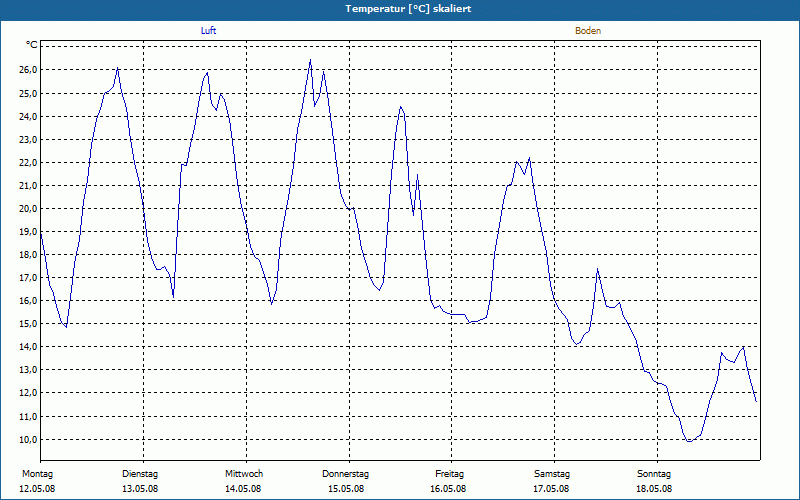The height and width of the screenshot is (500, 800).
Task: Select the Montag day label
Action: pos(37,474)
